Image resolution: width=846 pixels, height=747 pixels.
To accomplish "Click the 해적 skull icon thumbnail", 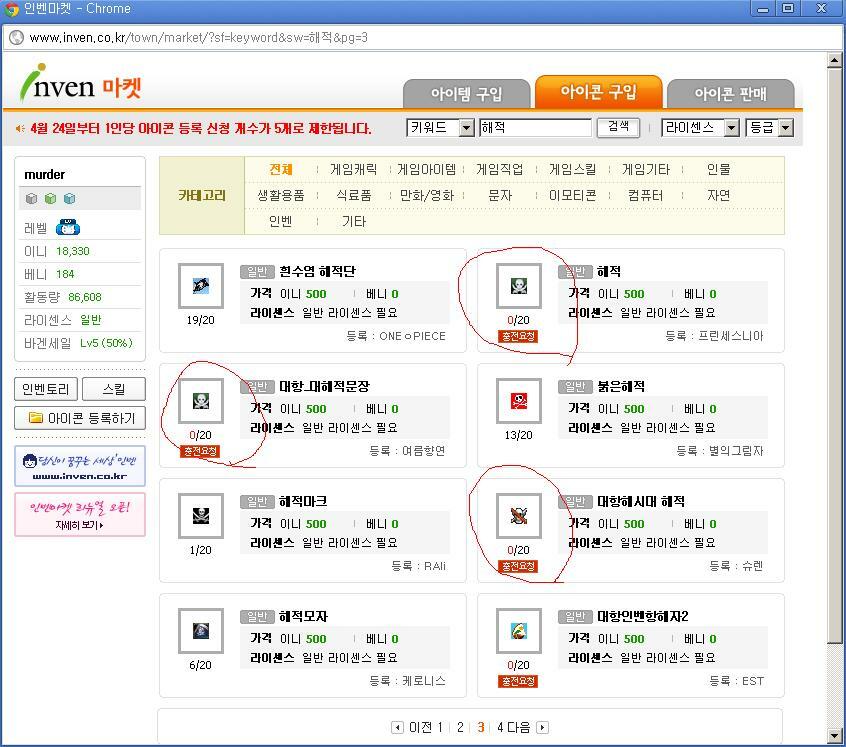I will [x=519, y=287].
